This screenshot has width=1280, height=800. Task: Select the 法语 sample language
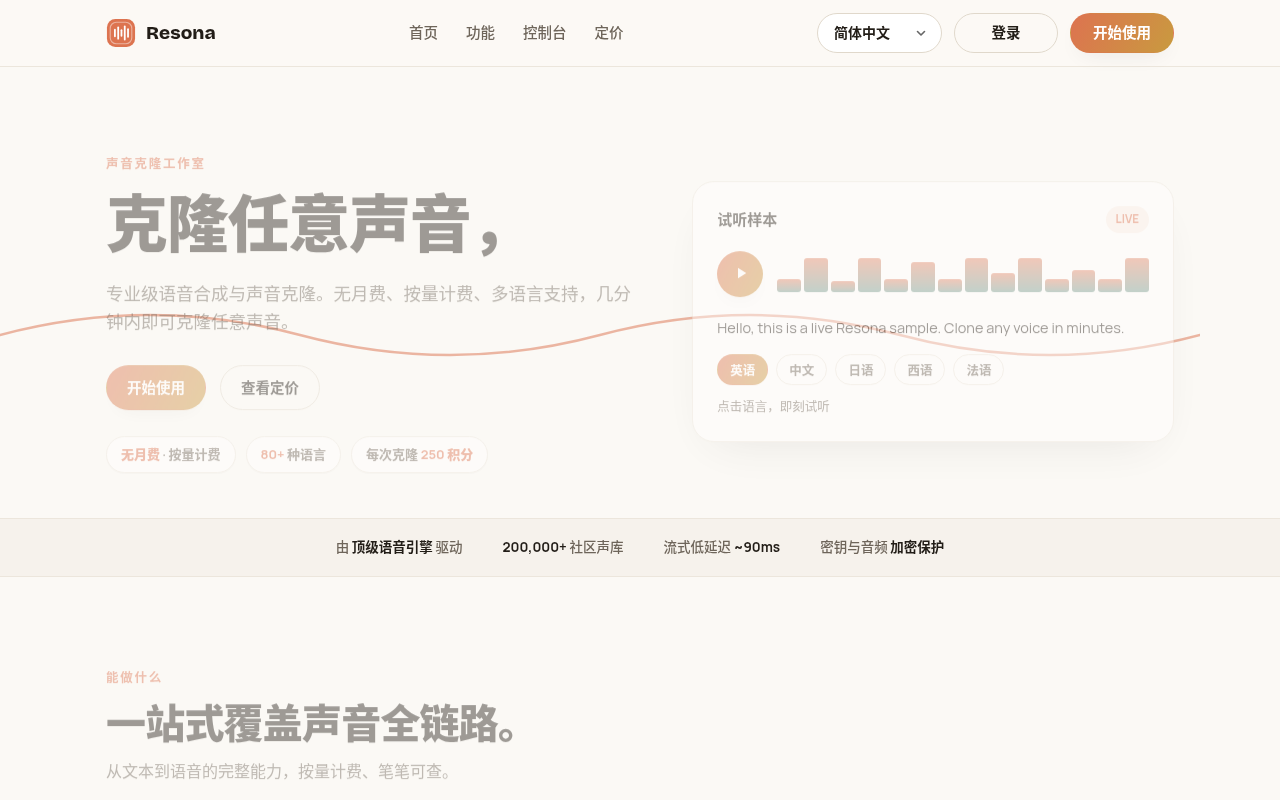coord(978,370)
